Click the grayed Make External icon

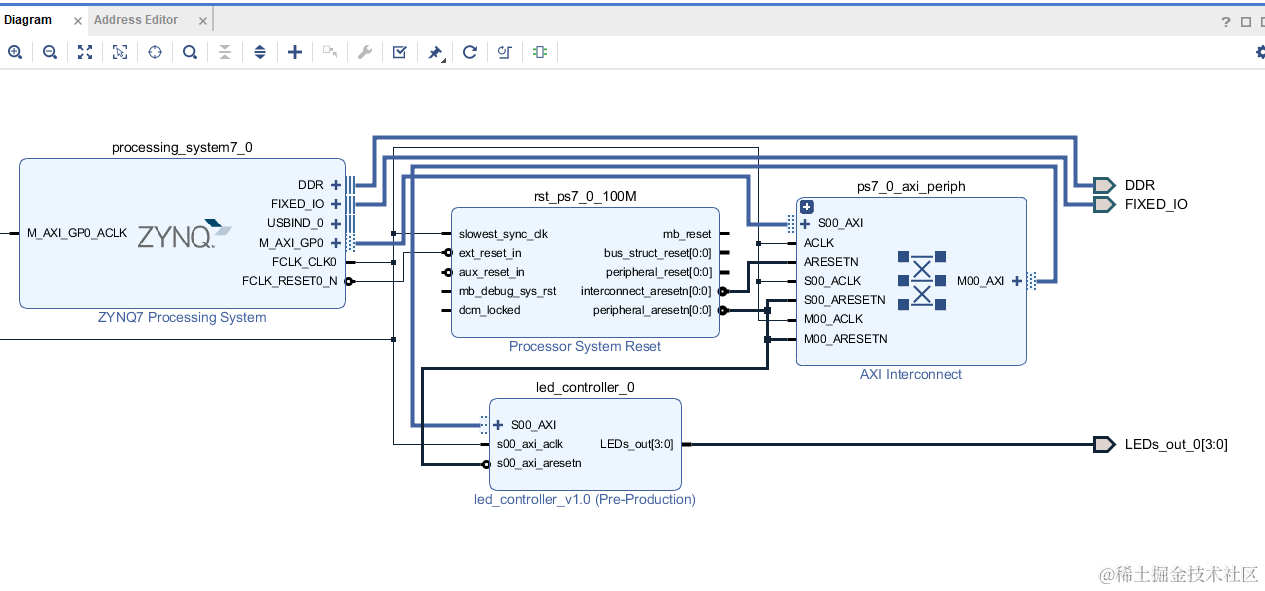(x=330, y=52)
